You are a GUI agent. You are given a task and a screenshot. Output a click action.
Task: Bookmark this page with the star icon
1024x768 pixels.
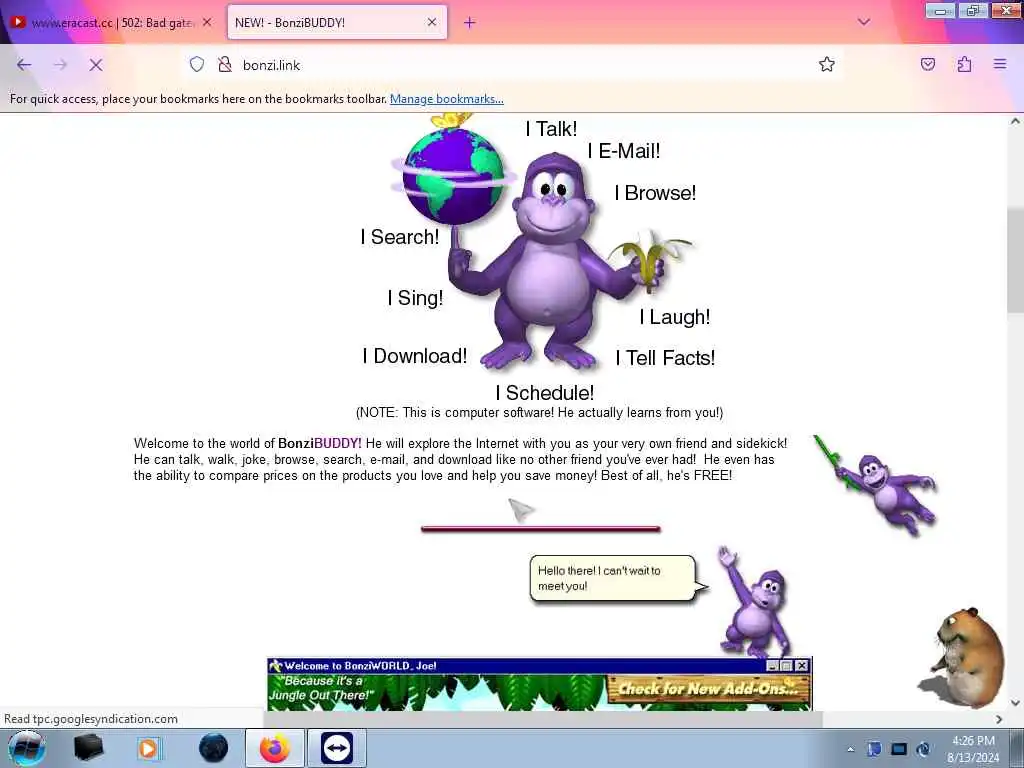tap(827, 64)
